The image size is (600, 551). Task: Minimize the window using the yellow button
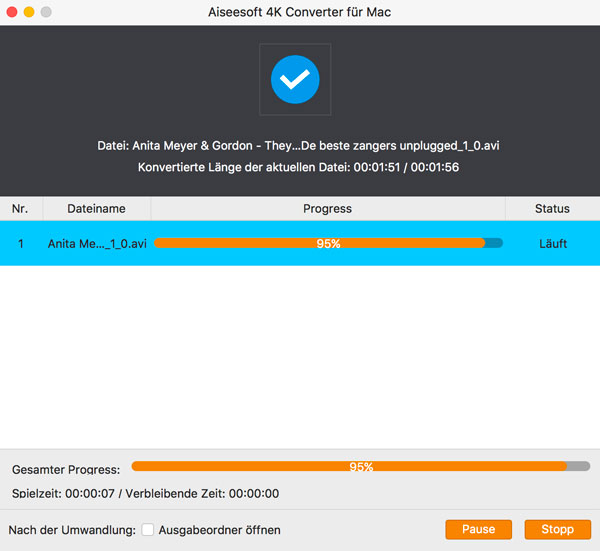pyautogui.click(x=28, y=11)
